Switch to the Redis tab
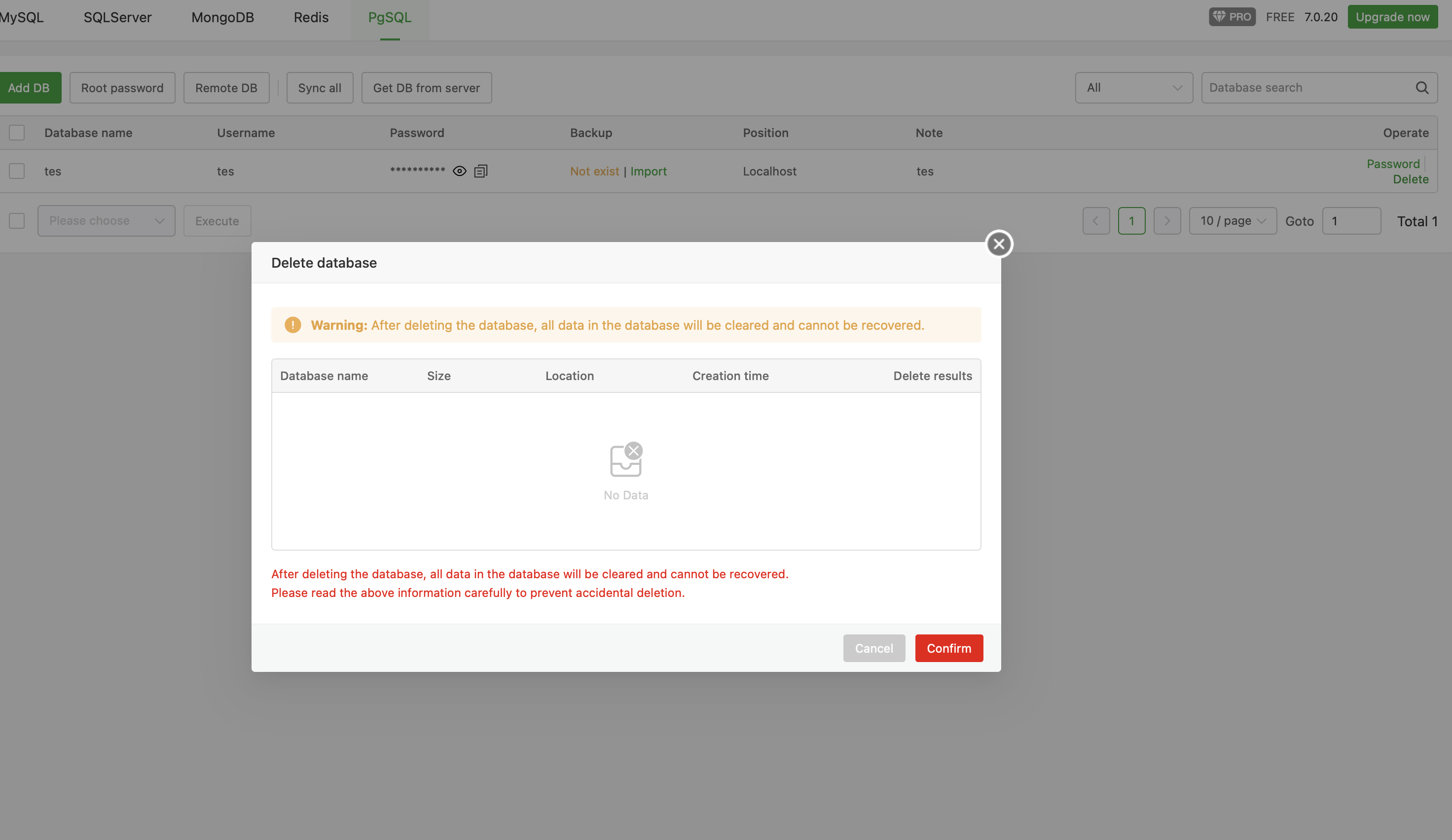 tap(311, 17)
